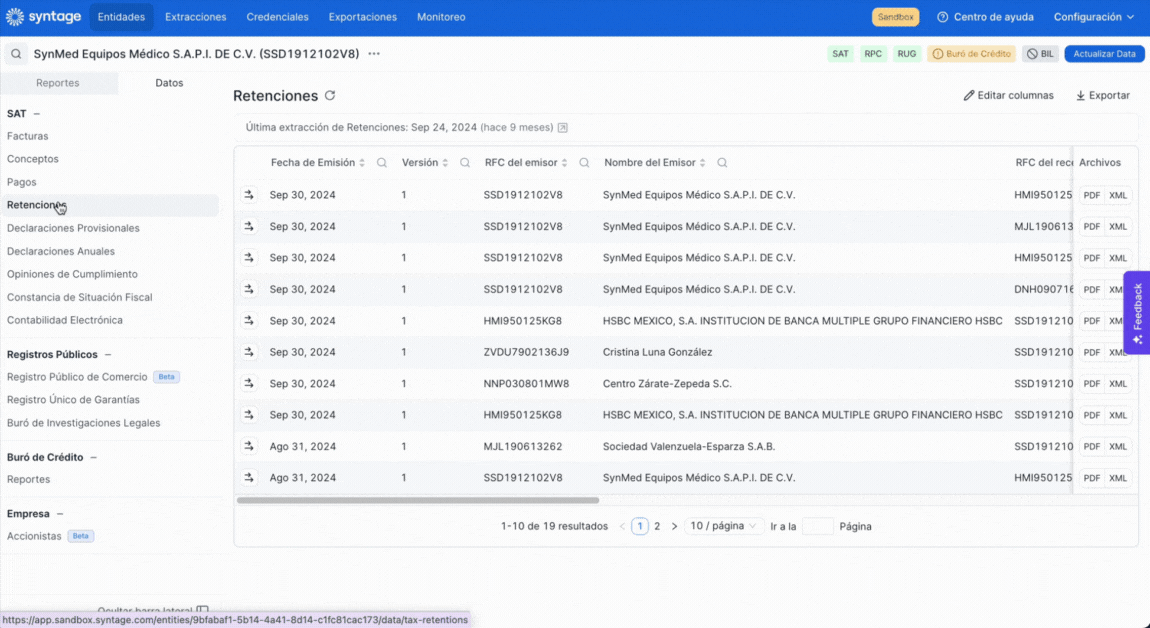Switch to the Datos tab

pyautogui.click(x=169, y=83)
